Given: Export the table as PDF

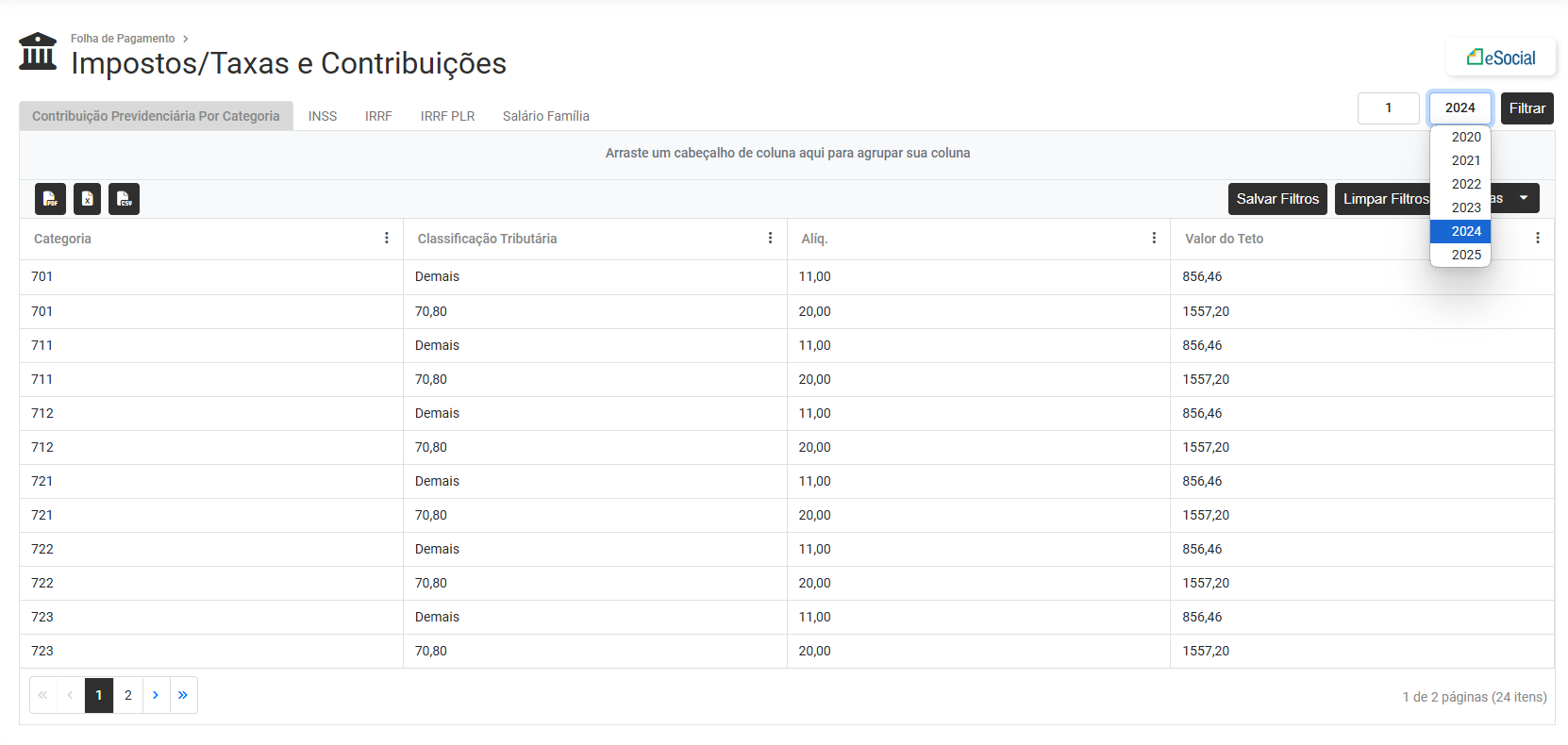Looking at the screenshot, I should tap(50, 199).
